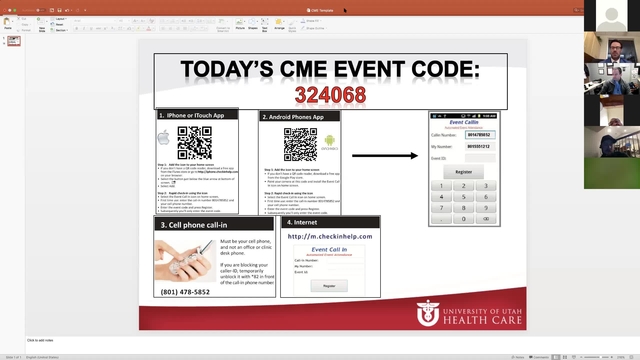Switch to Normal view icon
Screen dimensions: 640x360
pos(556,357)
